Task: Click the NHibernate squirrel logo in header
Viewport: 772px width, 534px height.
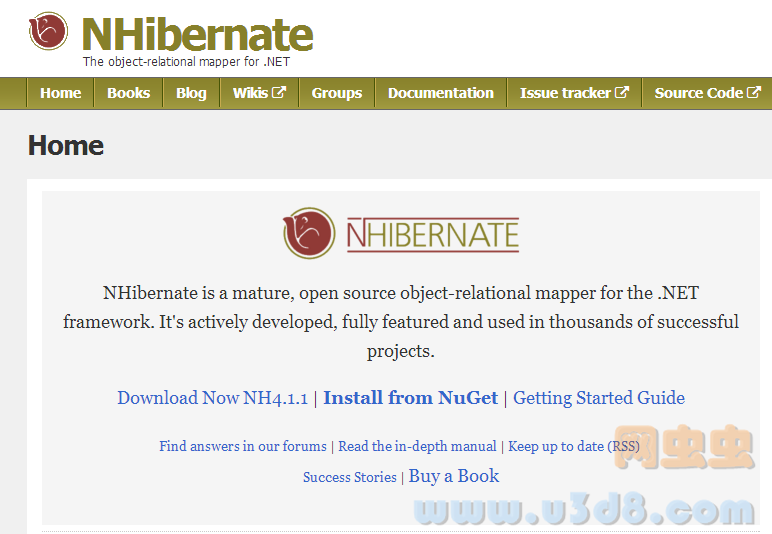Action: [48, 31]
